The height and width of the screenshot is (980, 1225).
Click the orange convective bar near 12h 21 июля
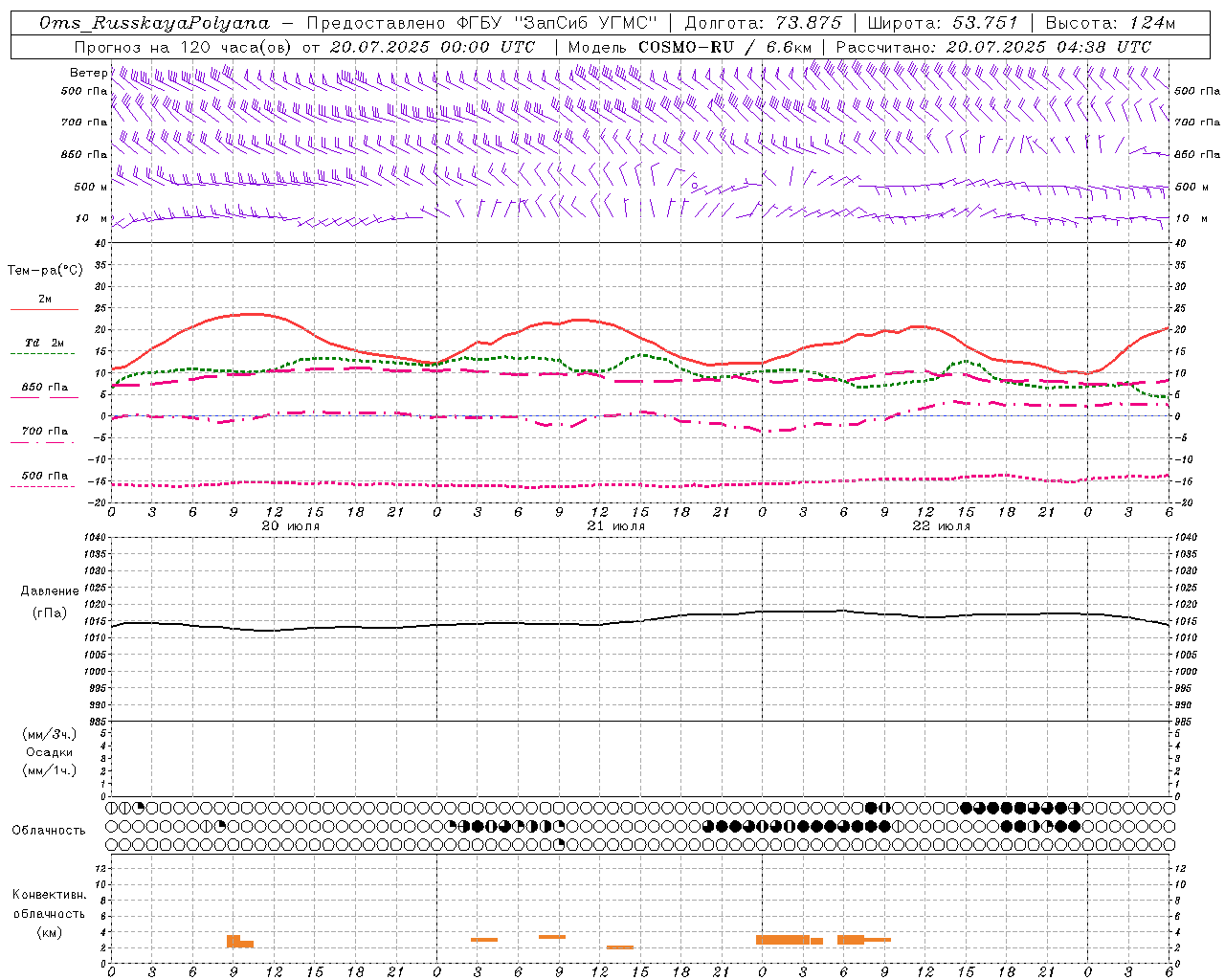[620, 947]
